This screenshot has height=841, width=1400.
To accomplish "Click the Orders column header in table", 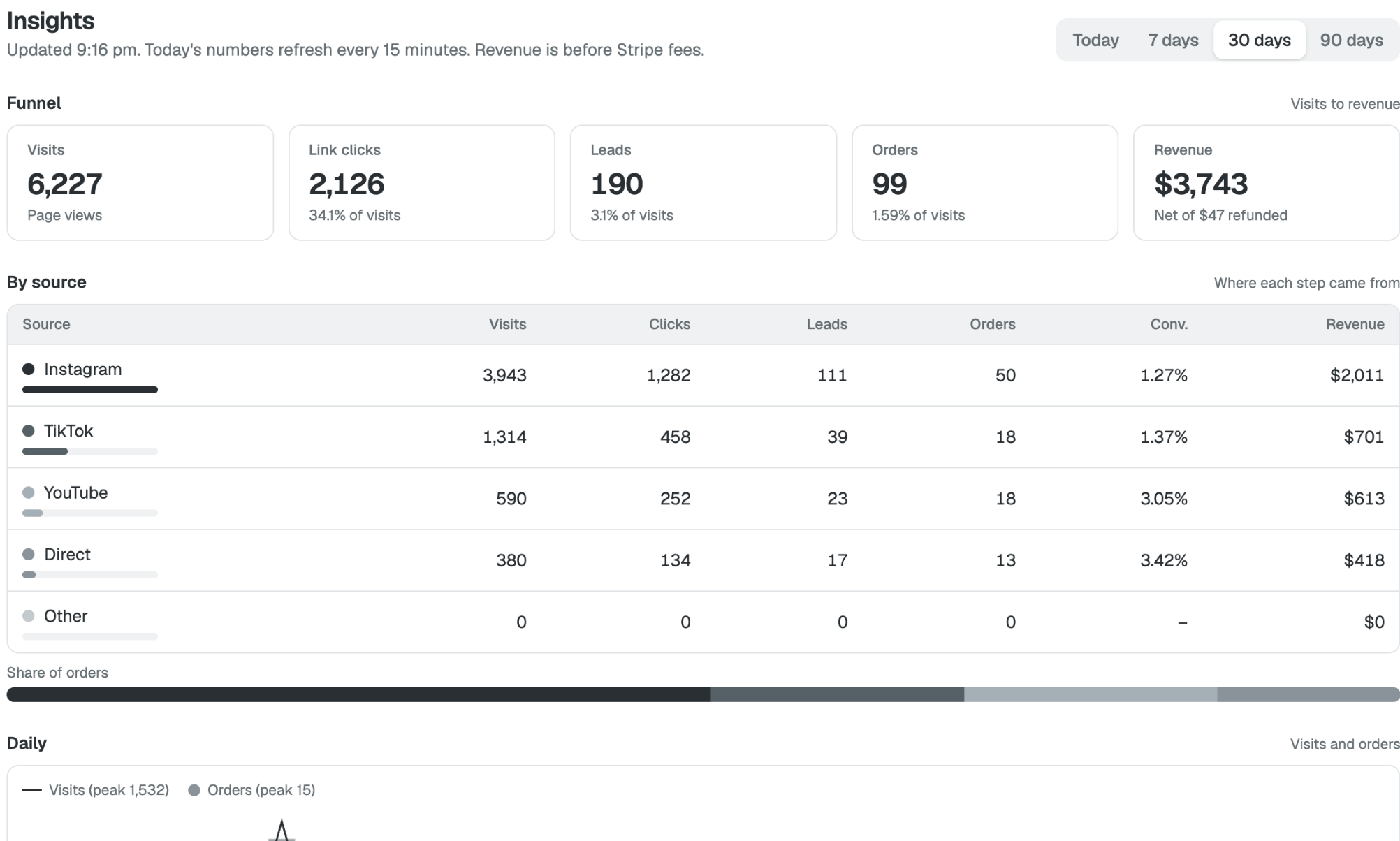I will tap(993, 324).
